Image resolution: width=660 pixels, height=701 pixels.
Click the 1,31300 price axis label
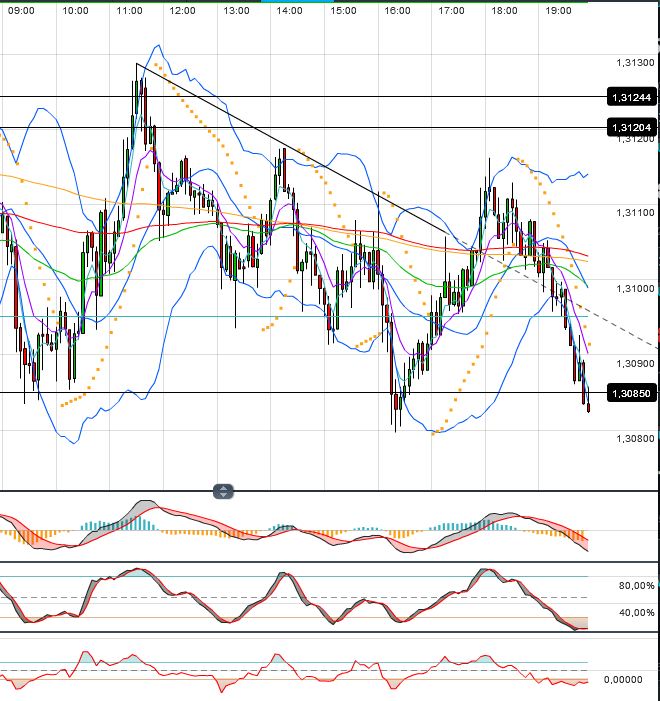pyautogui.click(x=635, y=63)
